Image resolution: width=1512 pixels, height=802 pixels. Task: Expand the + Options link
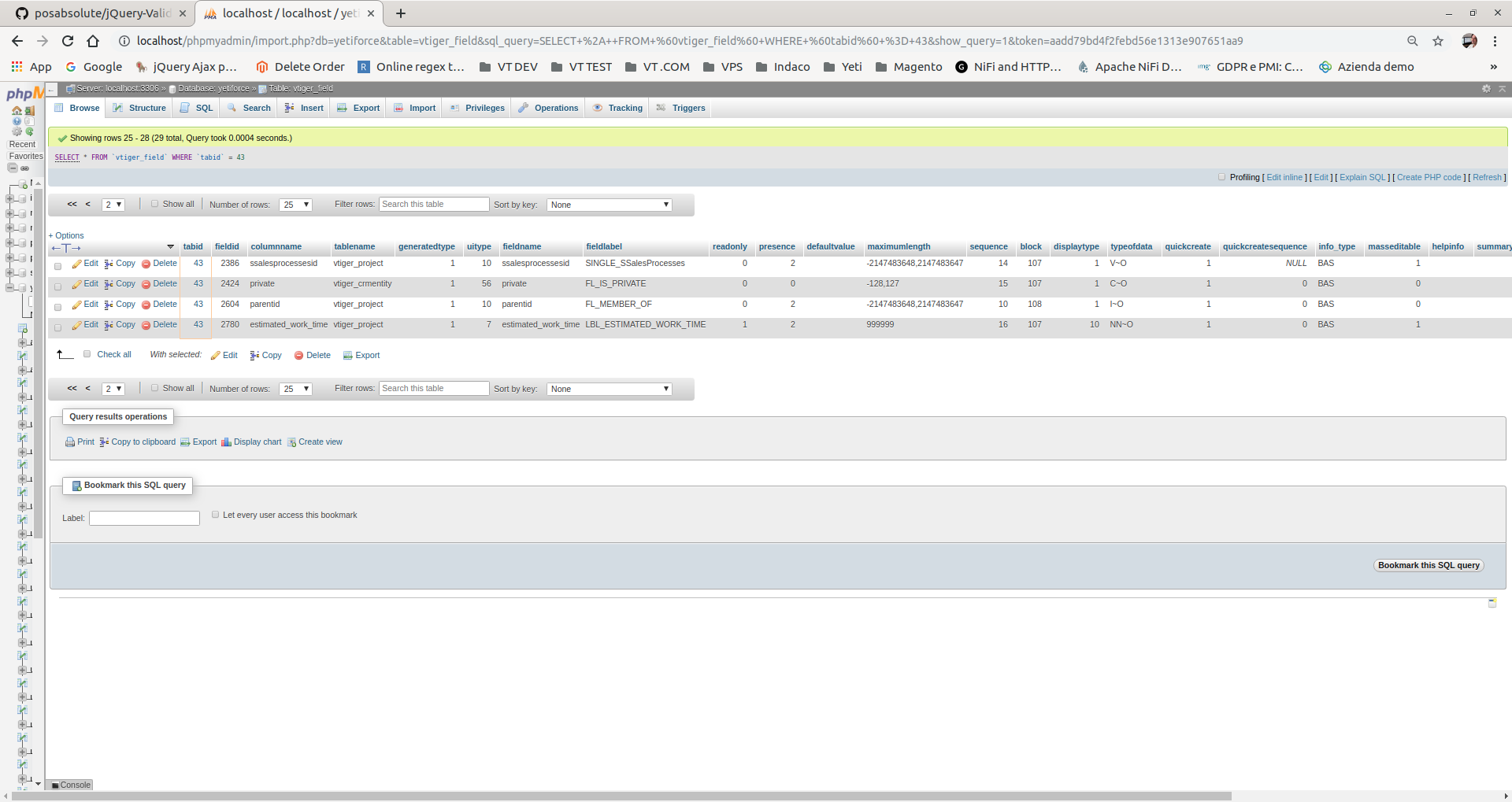point(66,235)
